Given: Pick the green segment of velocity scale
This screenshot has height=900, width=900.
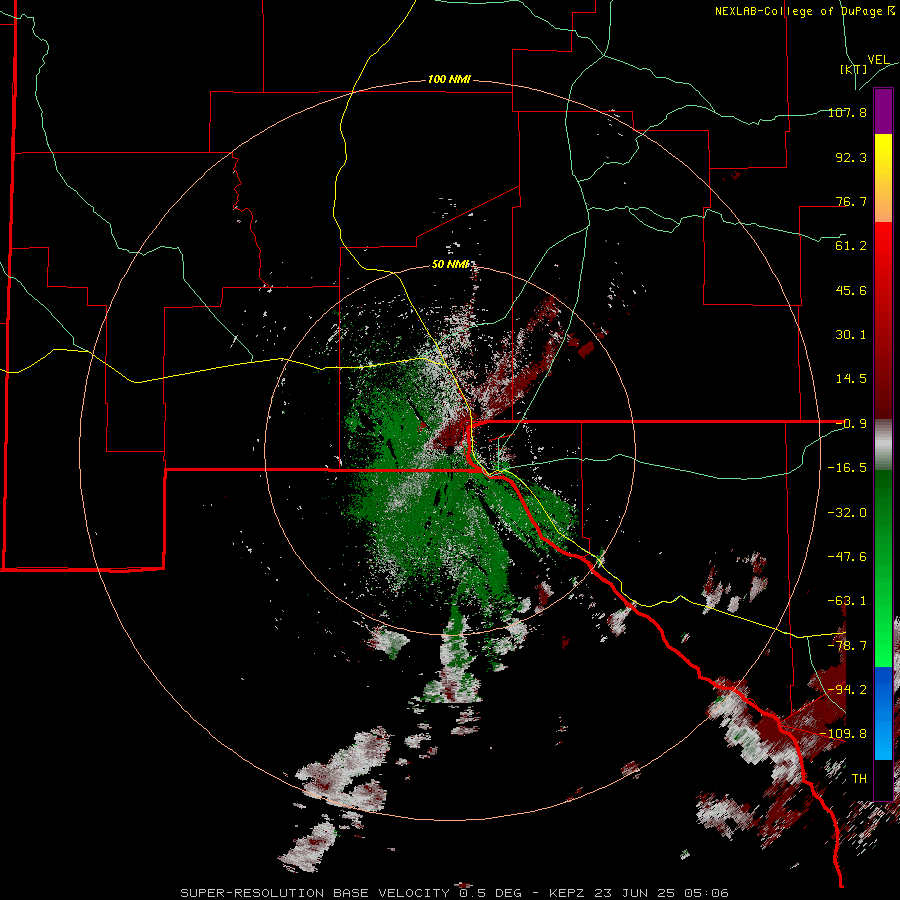Looking at the screenshot, I should [x=883, y=568].
